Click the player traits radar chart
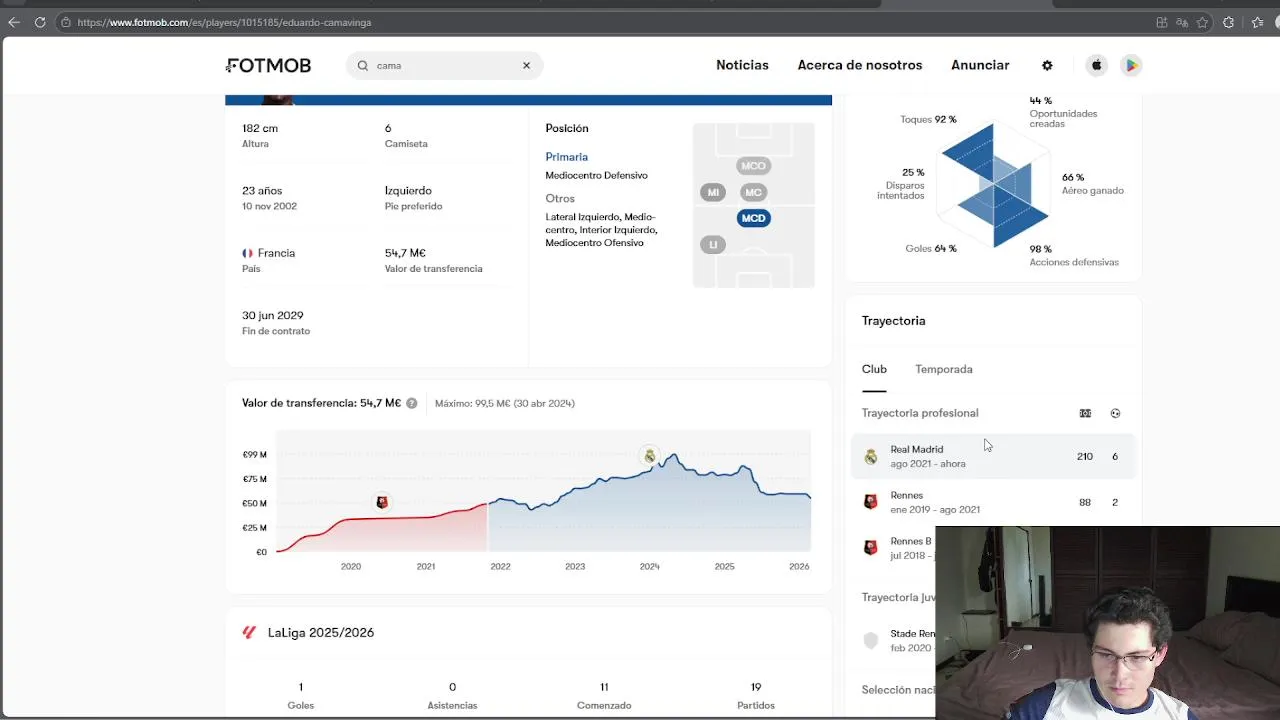This screenshot has height=720, width=1280. click(x=994, y=185)
